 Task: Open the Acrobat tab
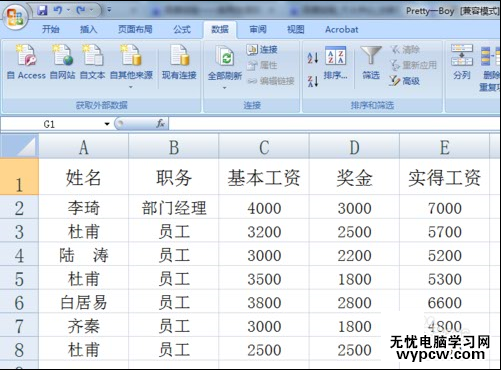point(342,29)
